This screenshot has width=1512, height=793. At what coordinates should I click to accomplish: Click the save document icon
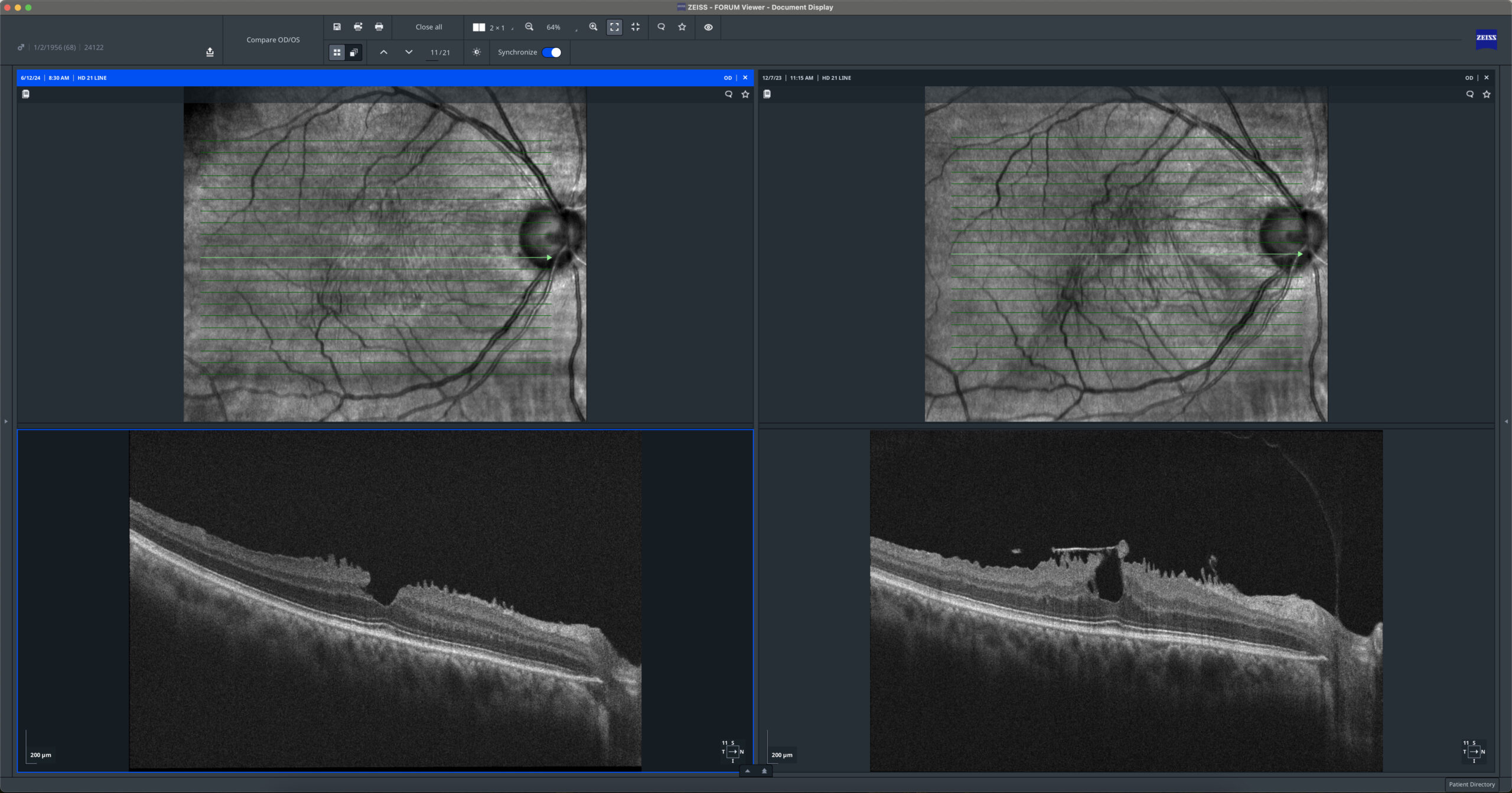click(x=337, y=27)
